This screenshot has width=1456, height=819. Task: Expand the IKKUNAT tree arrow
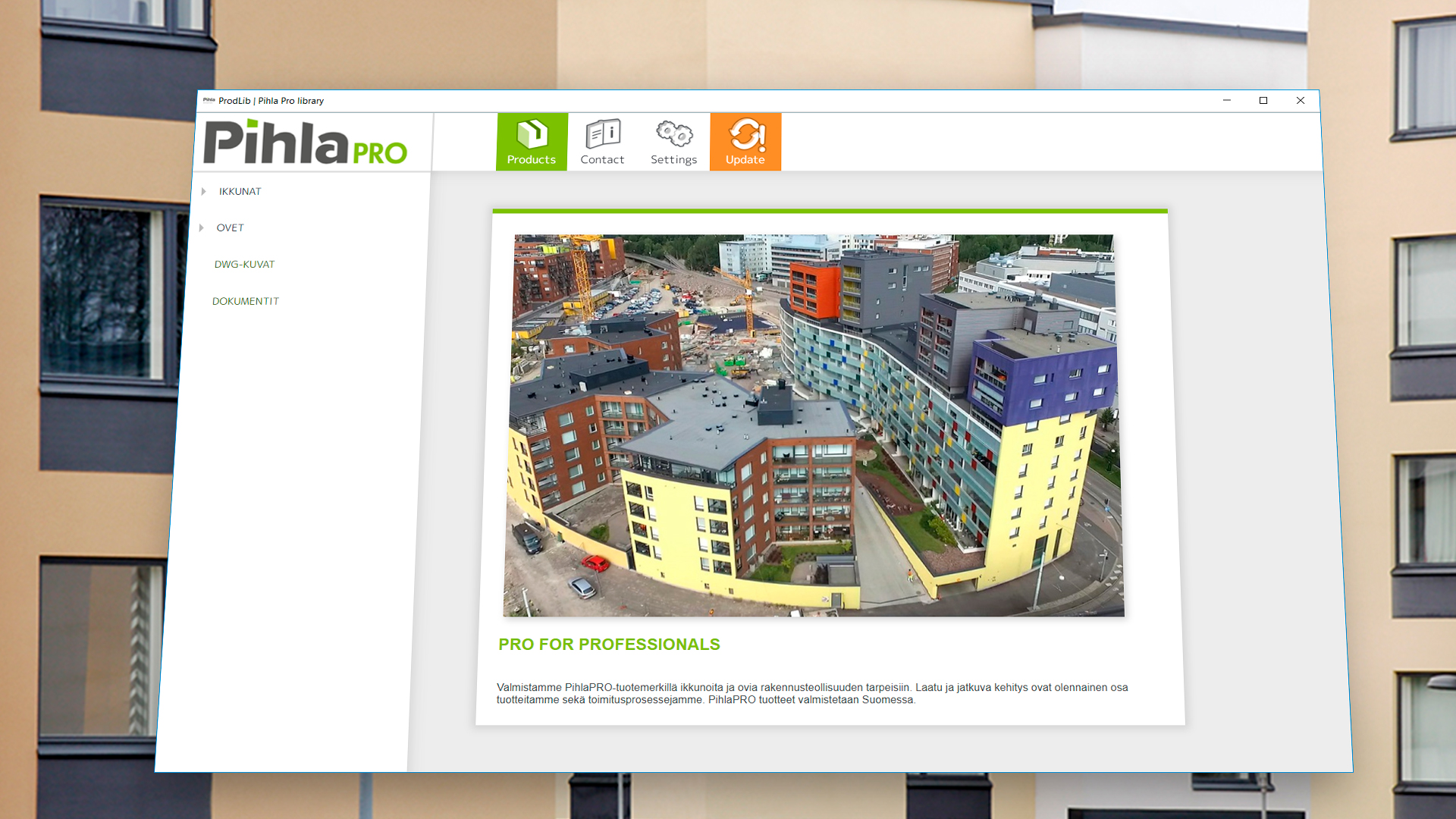[204, 192]
